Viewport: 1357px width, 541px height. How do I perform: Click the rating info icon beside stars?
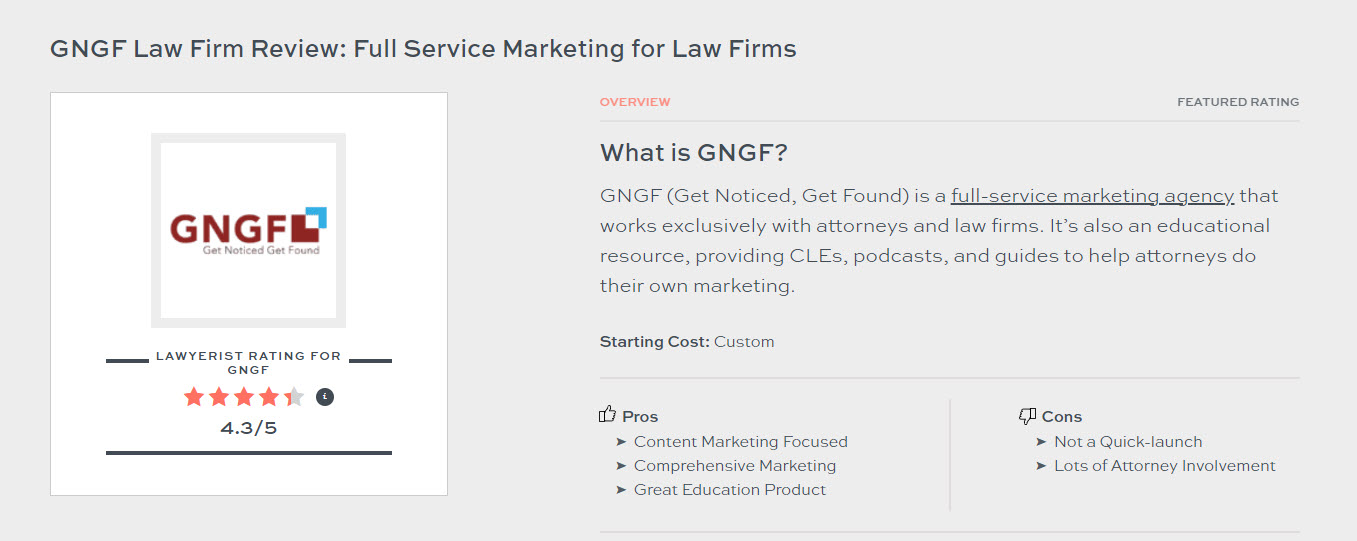tap(325, 397)
